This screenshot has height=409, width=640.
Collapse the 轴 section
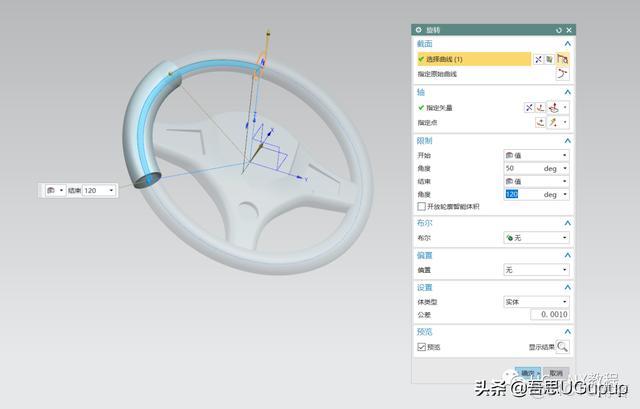(x=567, y=92)
